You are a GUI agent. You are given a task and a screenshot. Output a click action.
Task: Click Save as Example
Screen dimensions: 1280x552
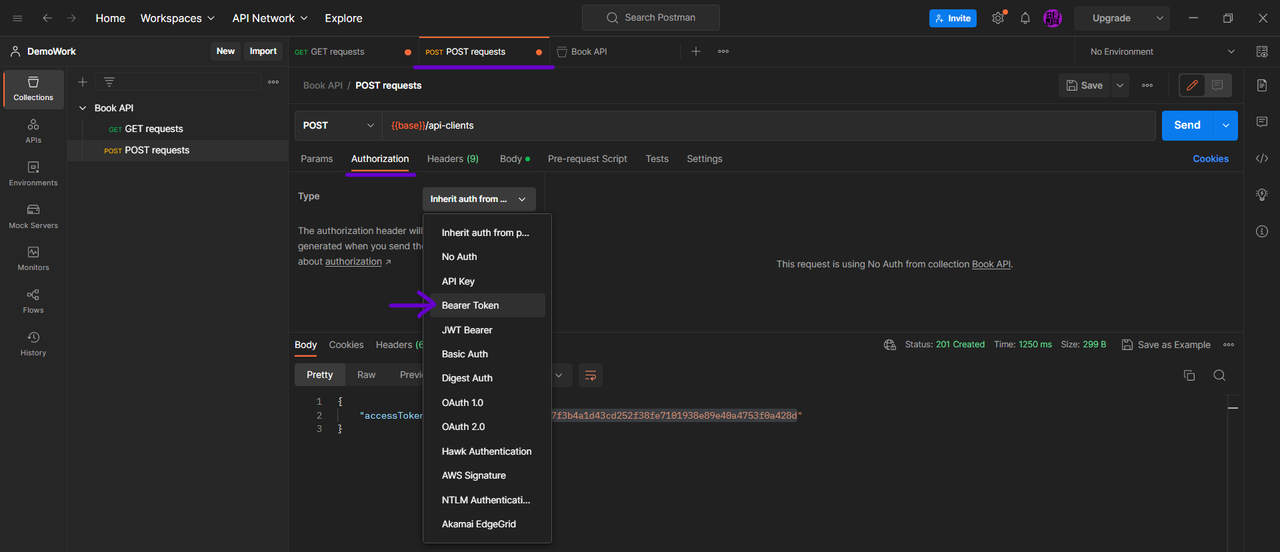[1166, 345]
